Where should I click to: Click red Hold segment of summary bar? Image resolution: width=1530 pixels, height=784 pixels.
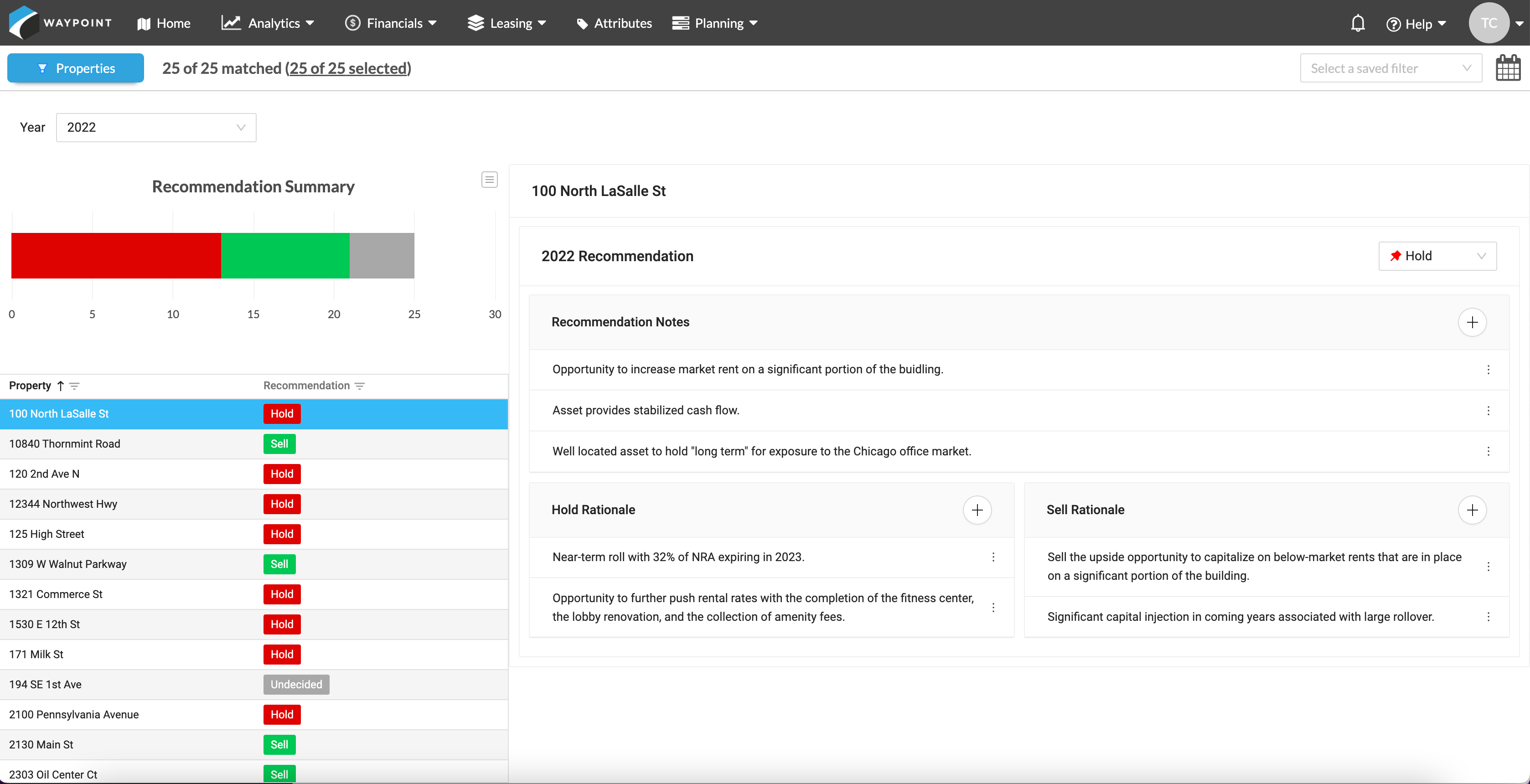coord(116,255)
